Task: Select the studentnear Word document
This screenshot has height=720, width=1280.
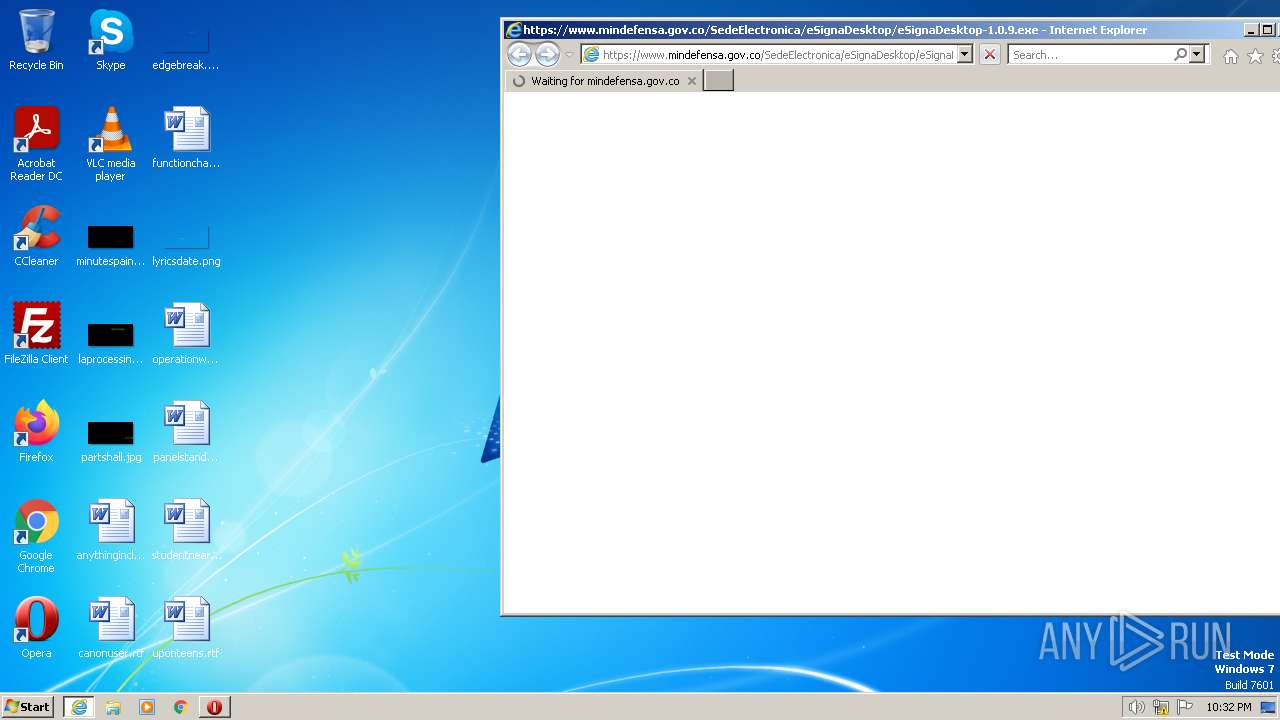Action: (x=185, y=530)
